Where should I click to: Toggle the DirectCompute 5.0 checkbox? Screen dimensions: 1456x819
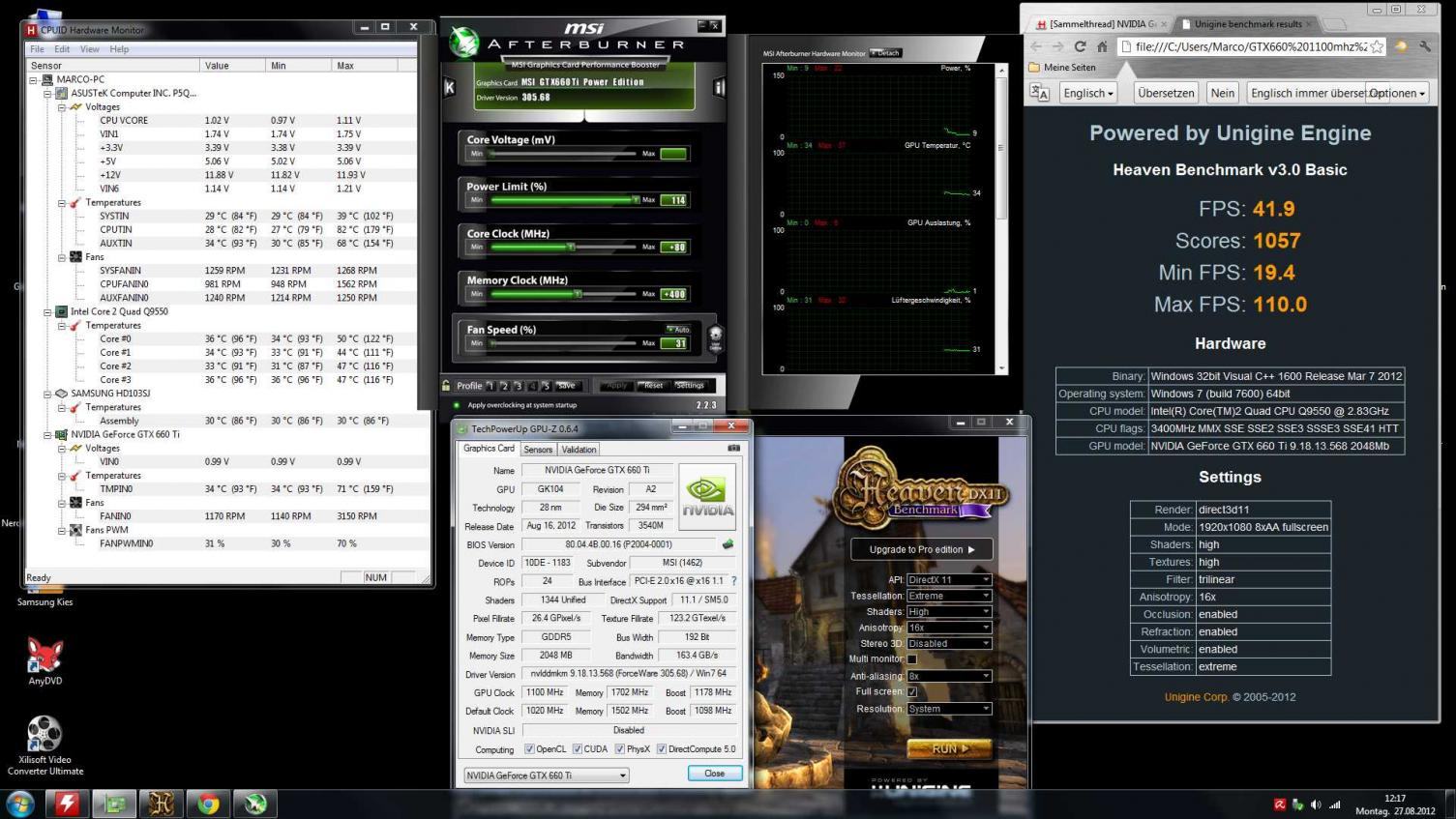coord(662,749)
